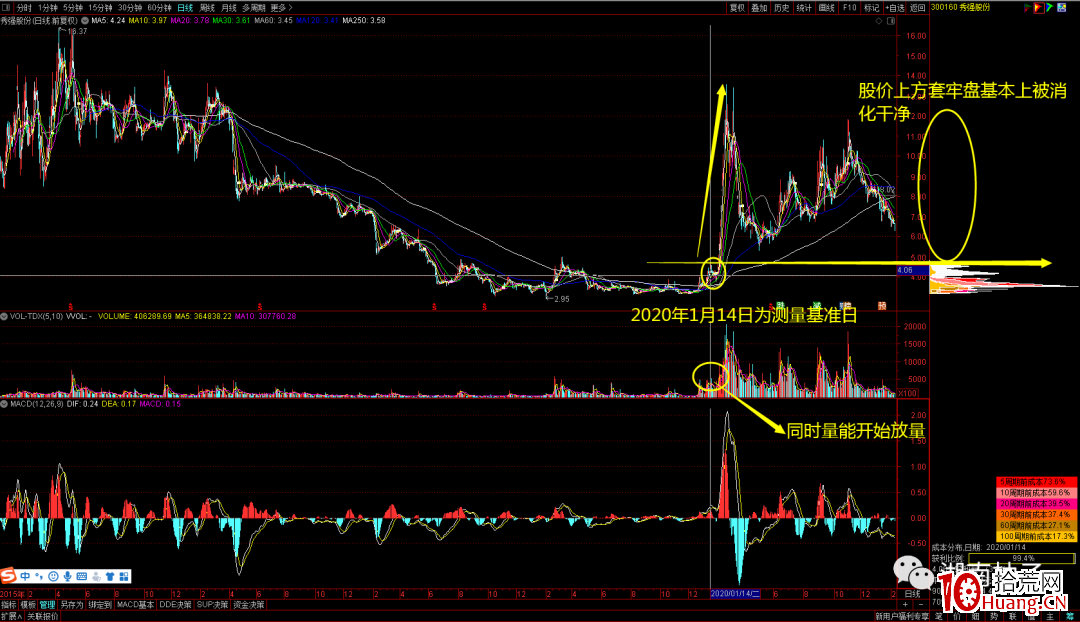Click the green arrow icon at top right

[x=1052, y=7]
